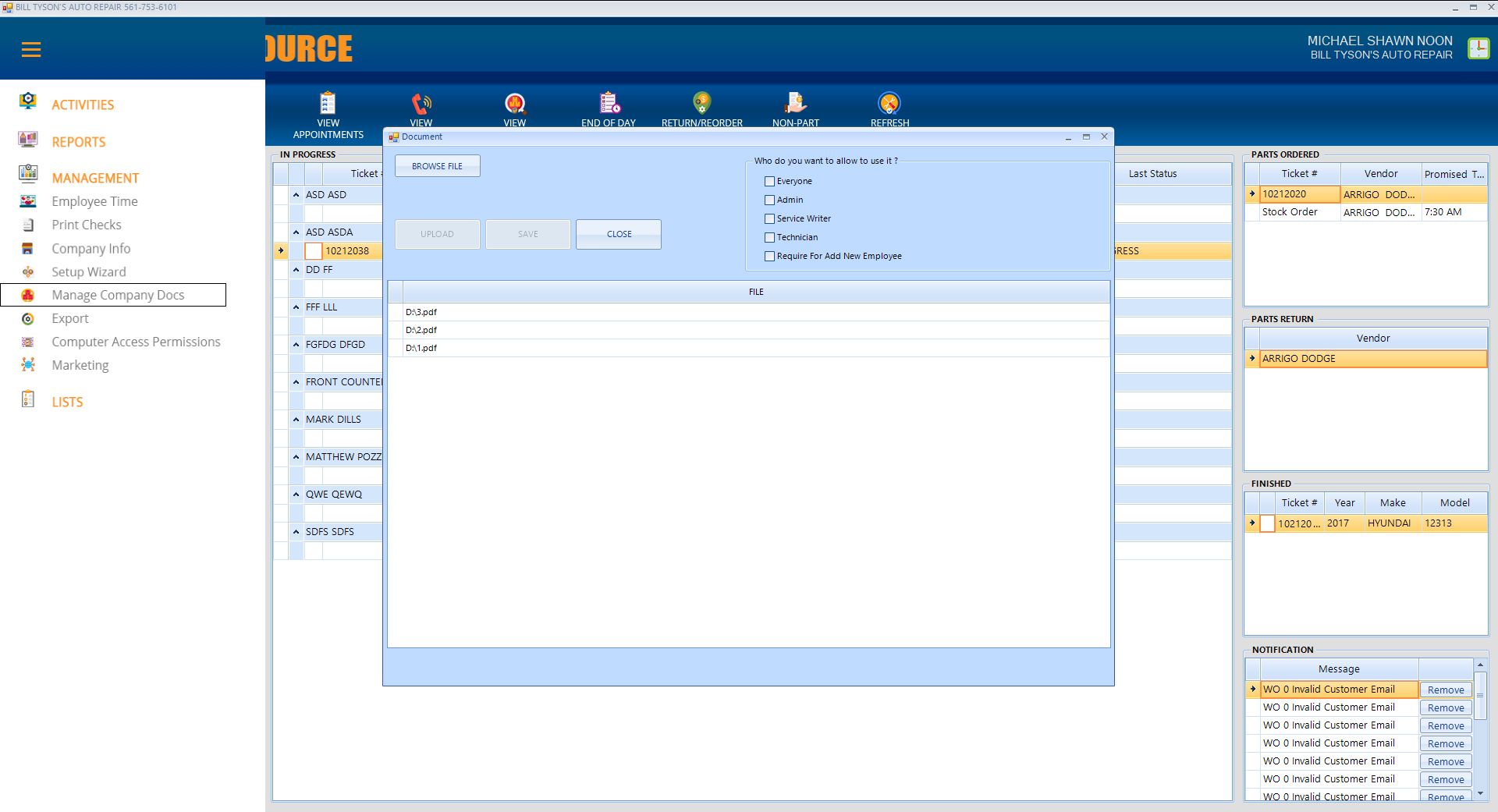
Task: Click the Non-Part toolbar icon
Action: click(x=795, y=104)
